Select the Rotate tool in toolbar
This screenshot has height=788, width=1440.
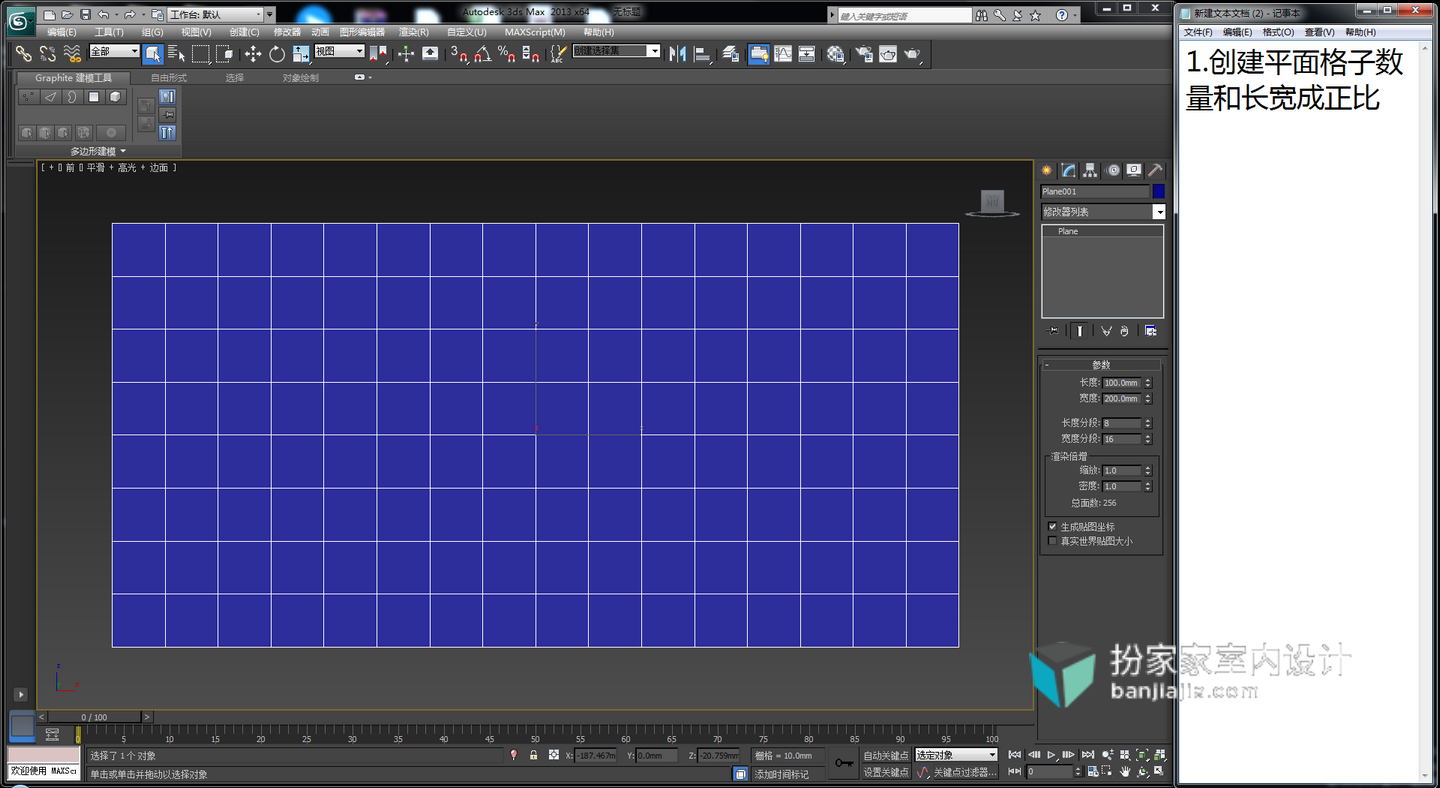(x=277, y=54)
